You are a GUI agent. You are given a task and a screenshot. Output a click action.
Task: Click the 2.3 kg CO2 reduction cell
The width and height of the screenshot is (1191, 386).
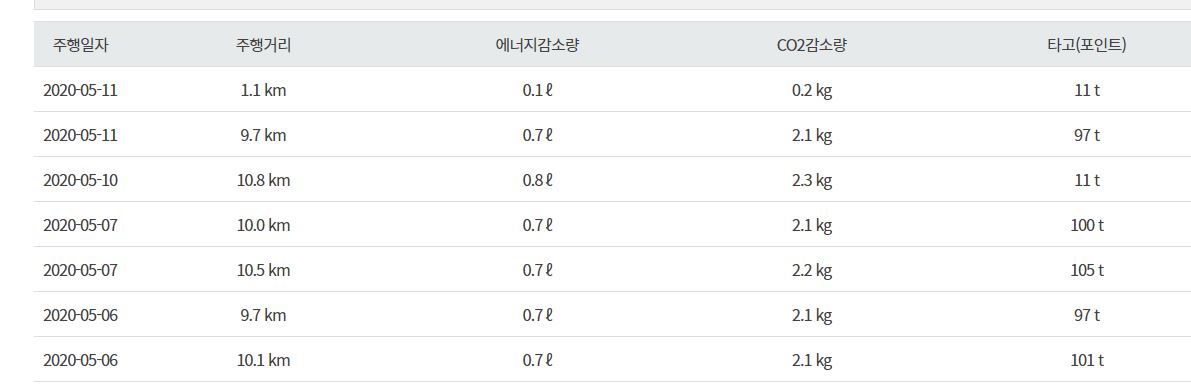coord(812,181)
